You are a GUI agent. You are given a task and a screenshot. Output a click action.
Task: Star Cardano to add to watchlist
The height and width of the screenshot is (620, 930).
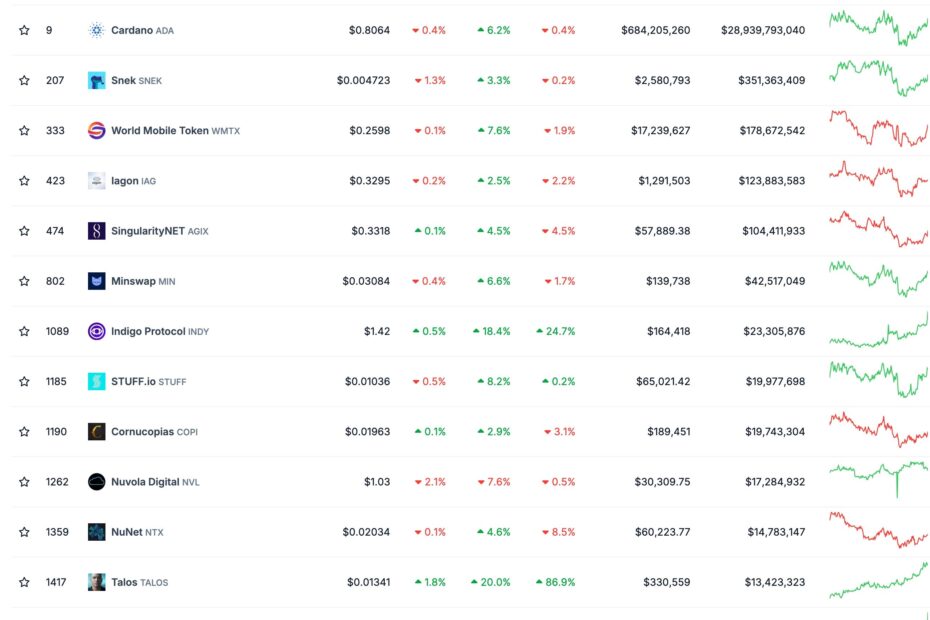(x=24, y=30)
